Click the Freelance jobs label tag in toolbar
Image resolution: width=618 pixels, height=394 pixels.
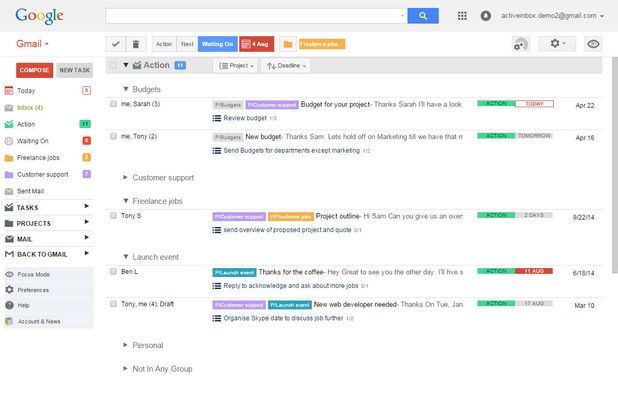[x=322, y=44]
